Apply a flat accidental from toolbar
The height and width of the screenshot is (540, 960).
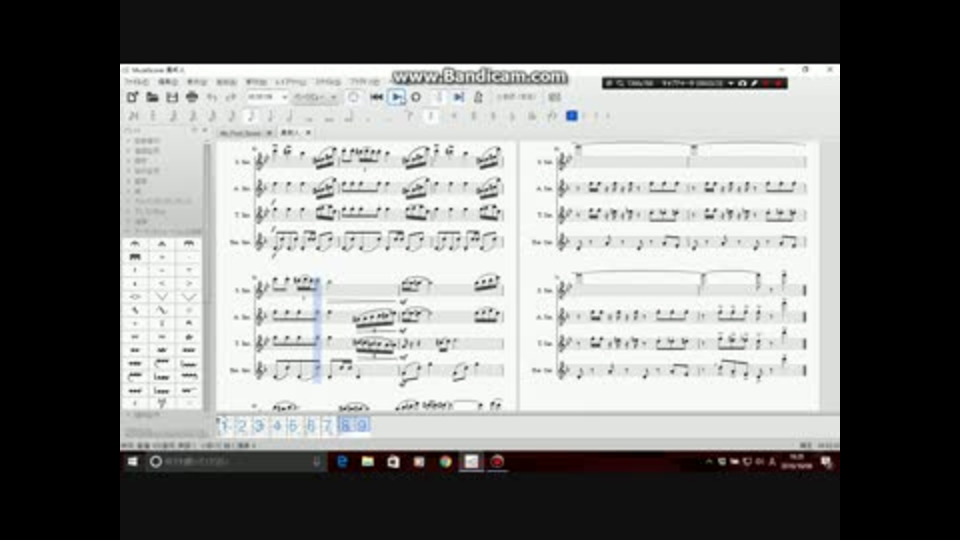(512, 115)
